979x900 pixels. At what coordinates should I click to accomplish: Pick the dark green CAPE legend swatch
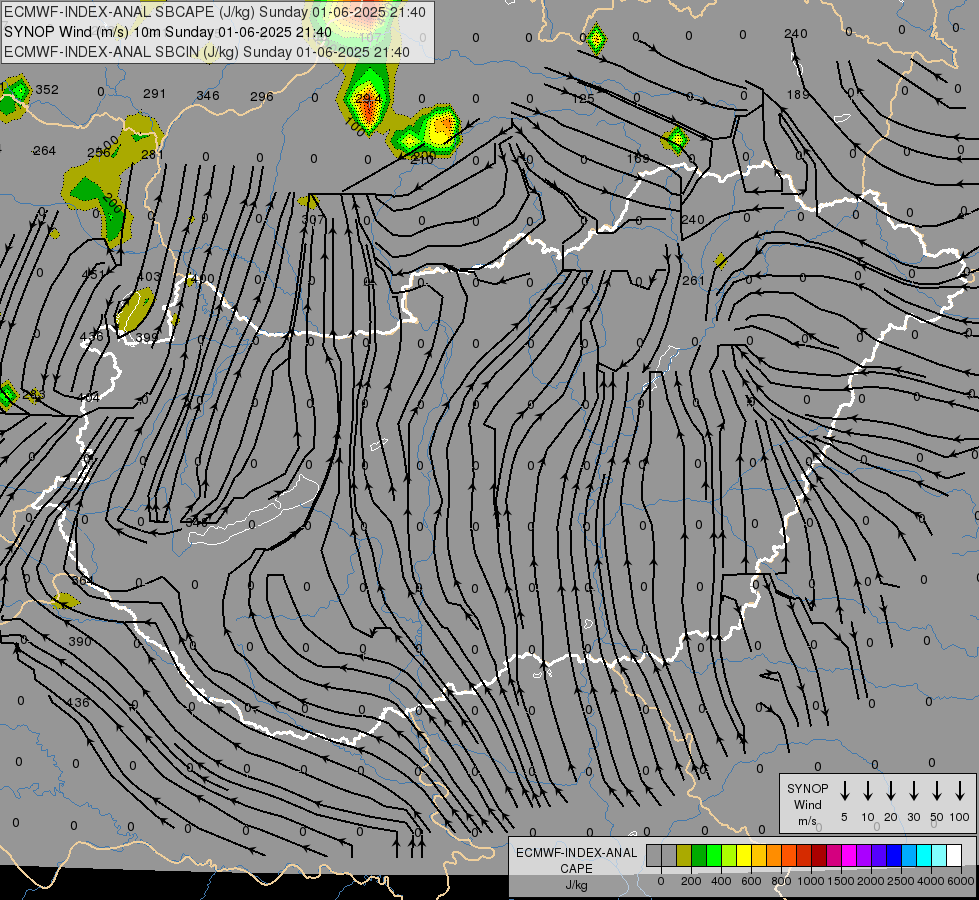(699, 856)
